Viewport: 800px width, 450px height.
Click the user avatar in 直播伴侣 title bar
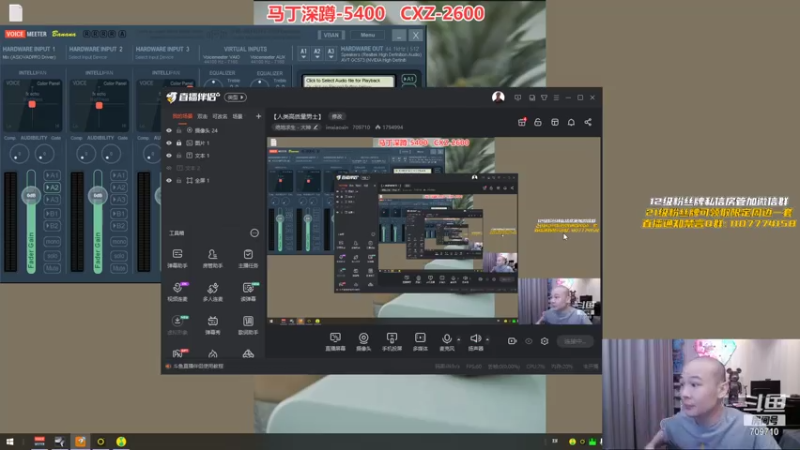tap(498, 97)
